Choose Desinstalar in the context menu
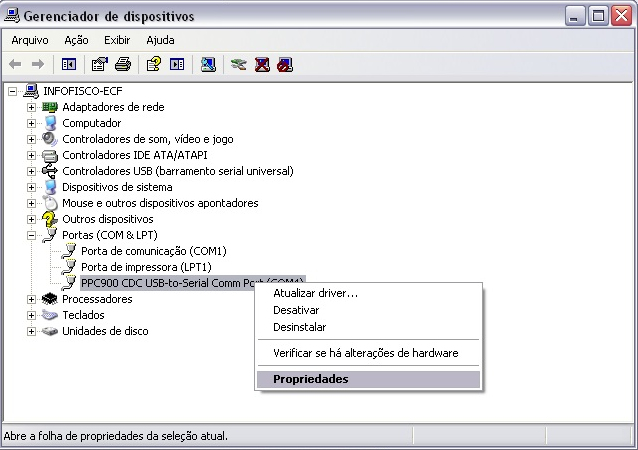 (x=369, y=327)
